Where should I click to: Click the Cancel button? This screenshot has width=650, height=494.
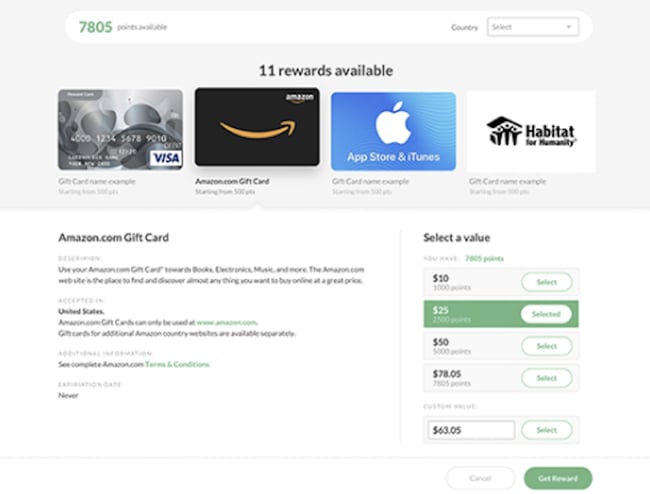(x=480, y=478)
